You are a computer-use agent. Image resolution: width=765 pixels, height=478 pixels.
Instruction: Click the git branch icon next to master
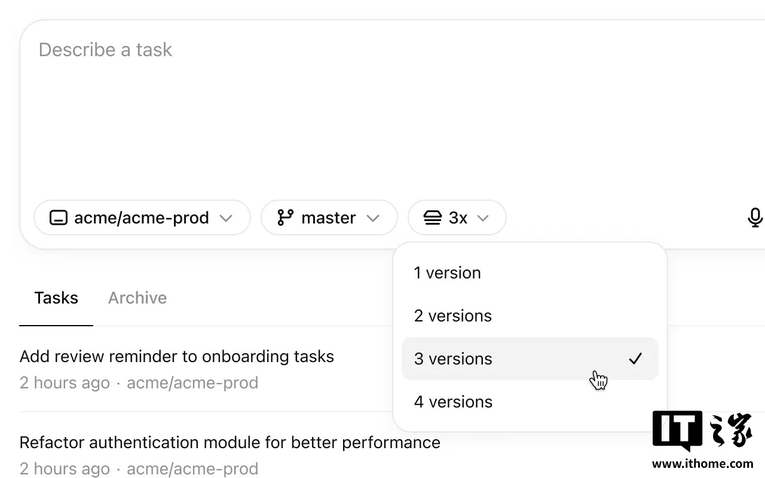pyautogui.click(x=285, y=218)
